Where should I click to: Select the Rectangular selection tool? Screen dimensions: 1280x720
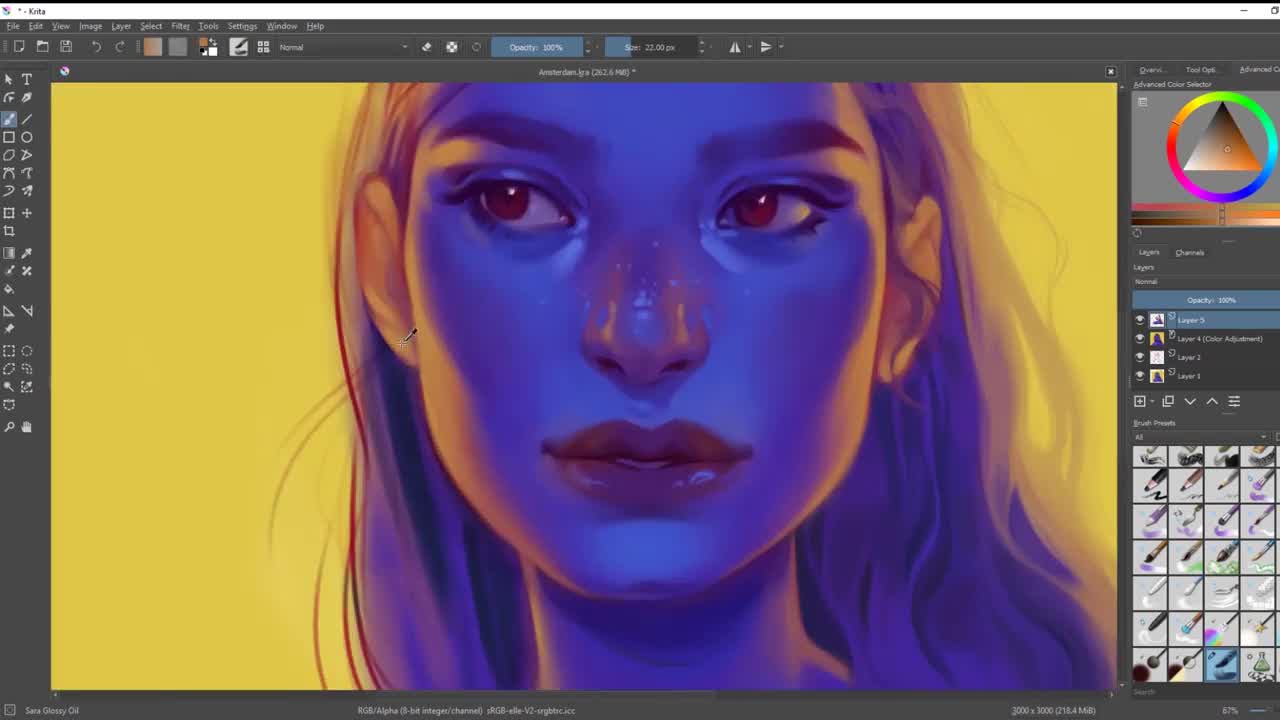9,351
